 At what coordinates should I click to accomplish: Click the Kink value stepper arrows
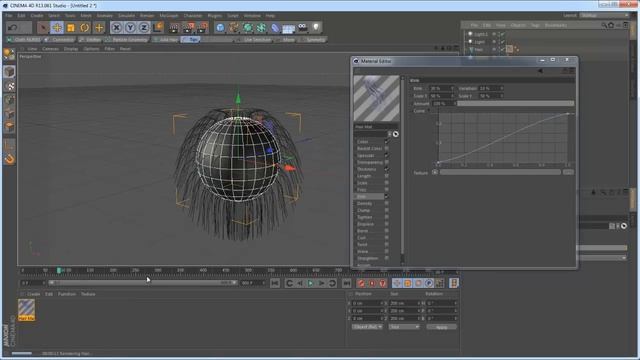pyautogui.click(x=452, y=88)
